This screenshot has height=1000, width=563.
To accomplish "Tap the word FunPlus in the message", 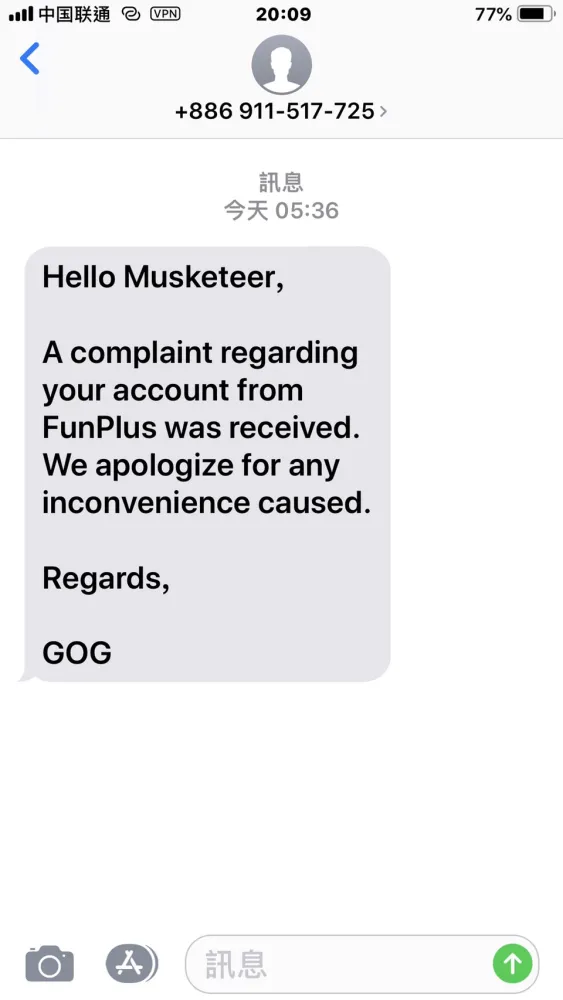I will [99, 428].
